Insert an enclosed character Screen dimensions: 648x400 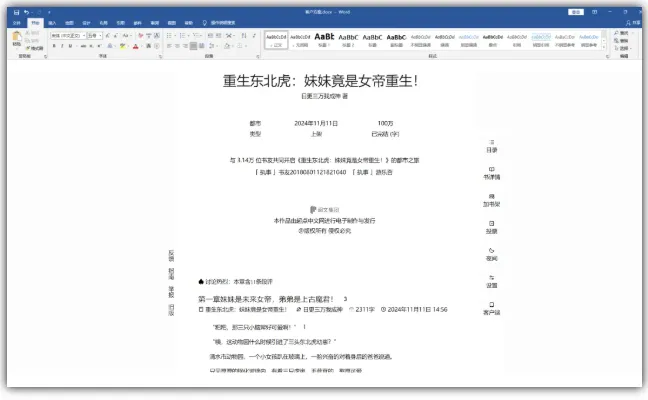(x=157, y=46)
